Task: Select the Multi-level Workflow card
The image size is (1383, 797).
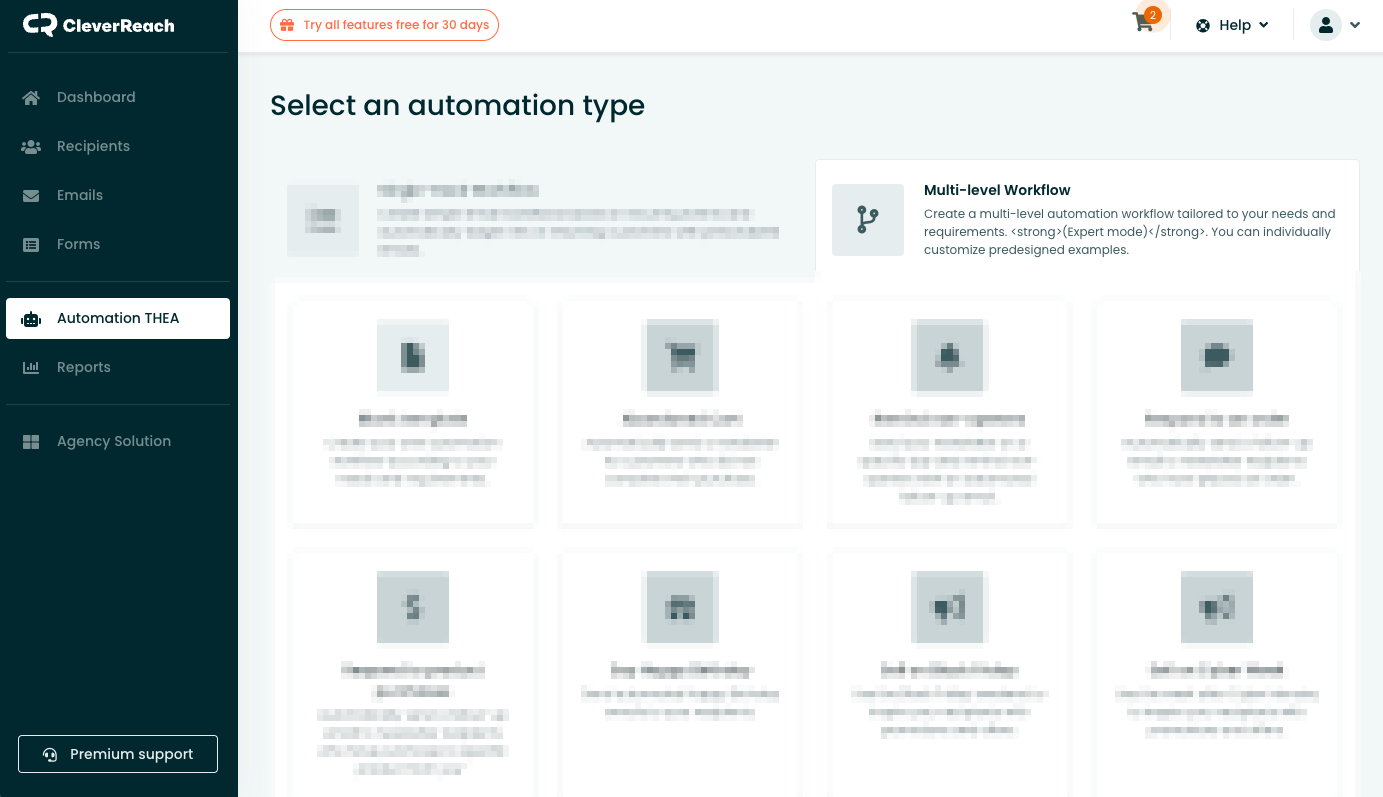Action: tap(1087, 219)
